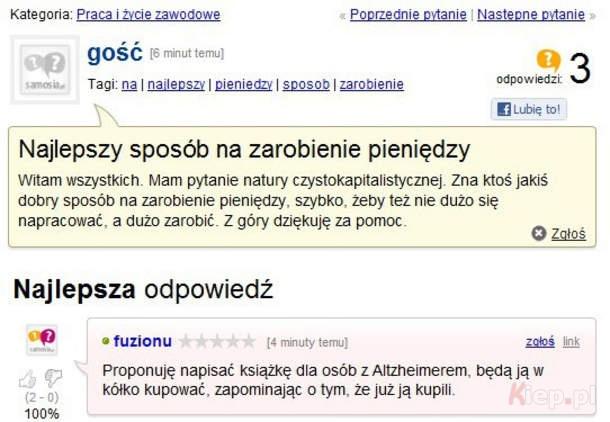The image size is (610, 422).
Task: Click the thumbs up icon on fuzionu's answer
Action: (28, 378)
